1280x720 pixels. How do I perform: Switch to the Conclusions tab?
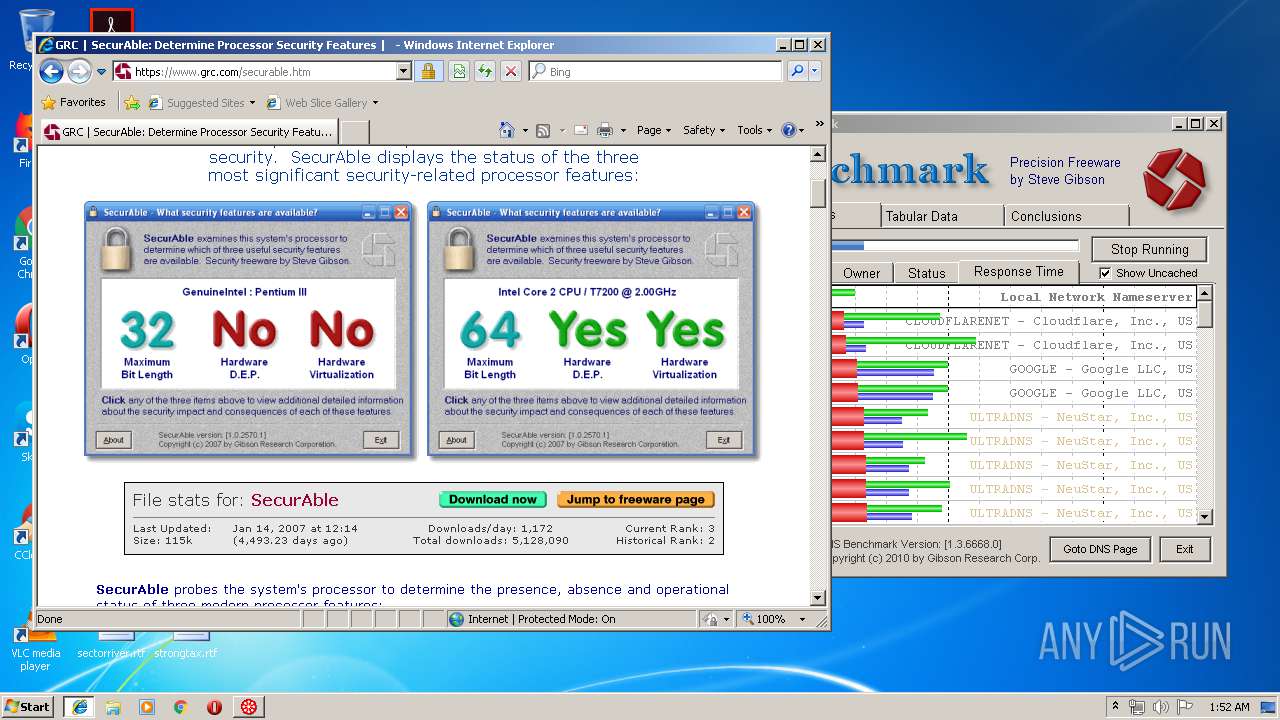(1066, 216)
